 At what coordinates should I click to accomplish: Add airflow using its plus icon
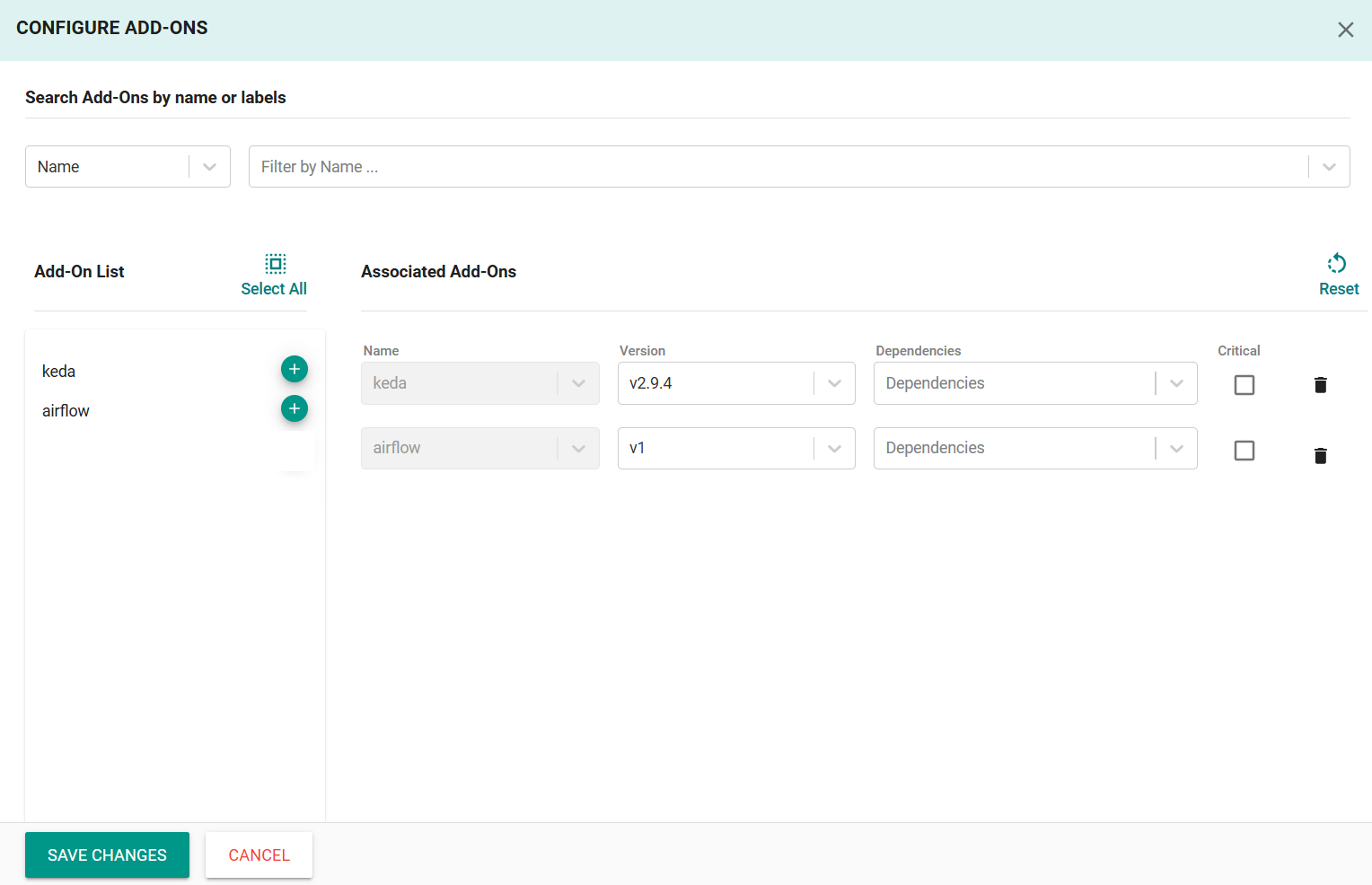(295, 408)
